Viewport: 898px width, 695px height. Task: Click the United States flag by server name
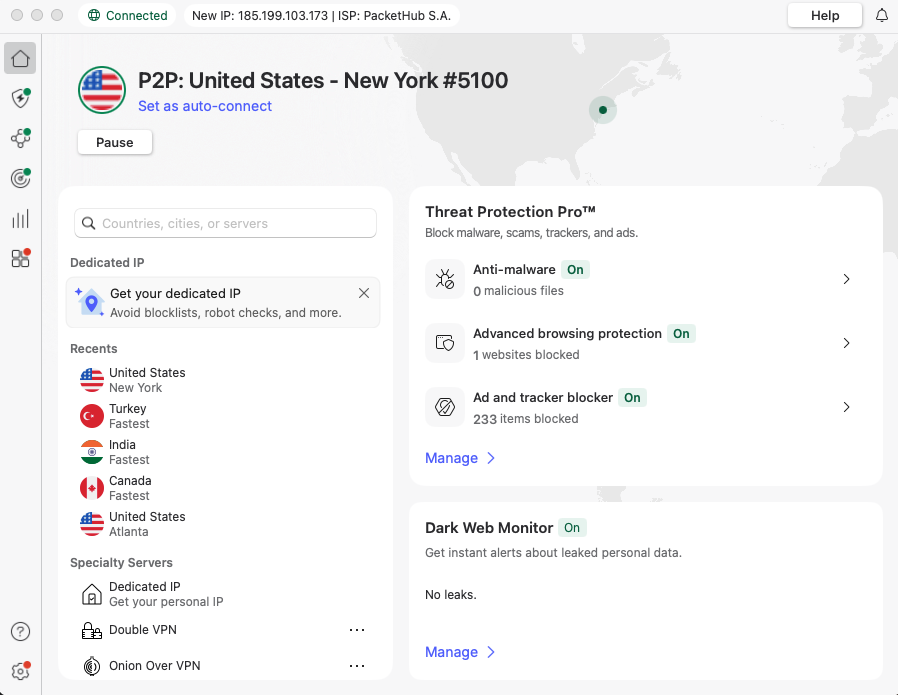point(102,90)
